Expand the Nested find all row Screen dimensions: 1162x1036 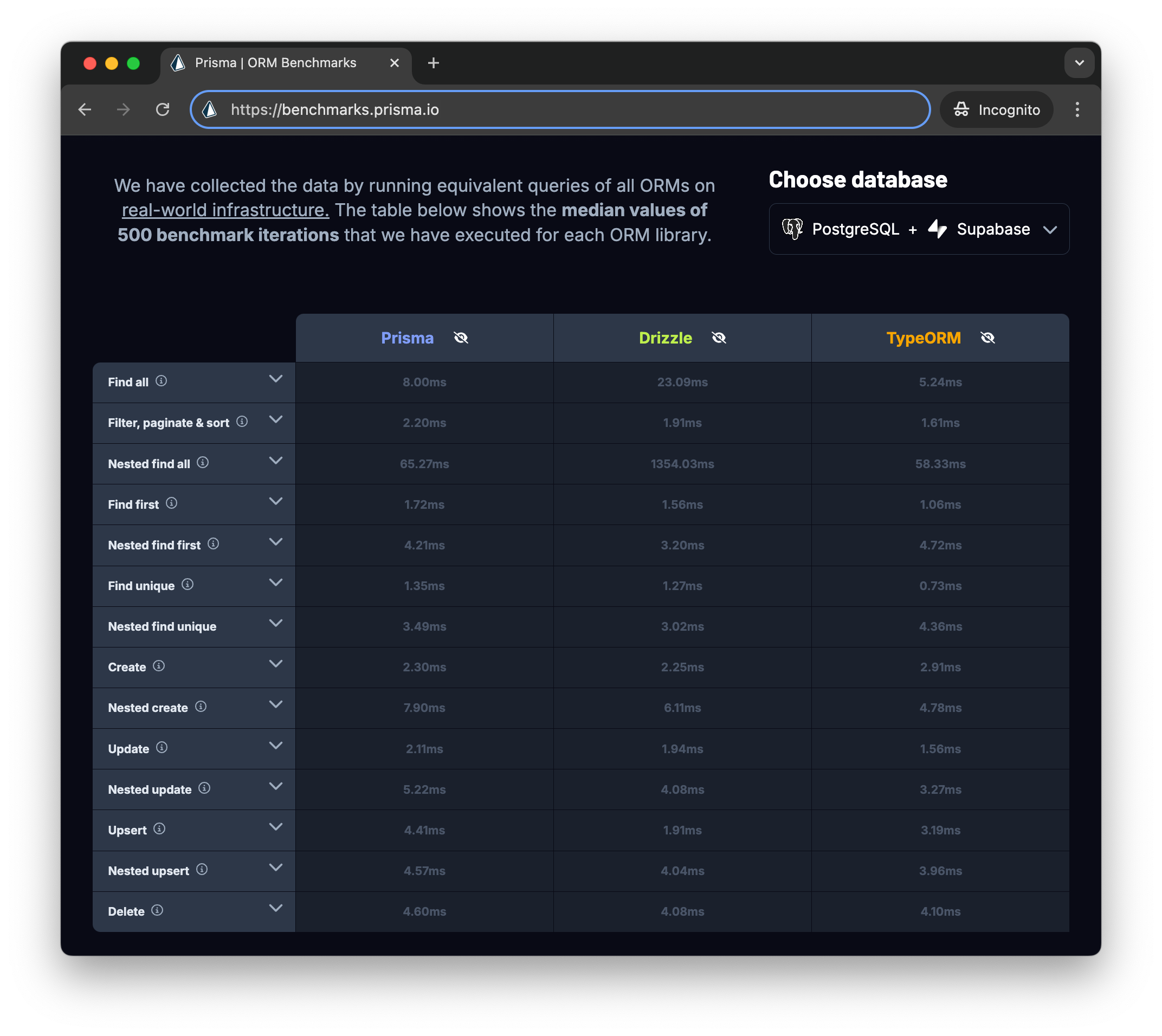point(275,461)
